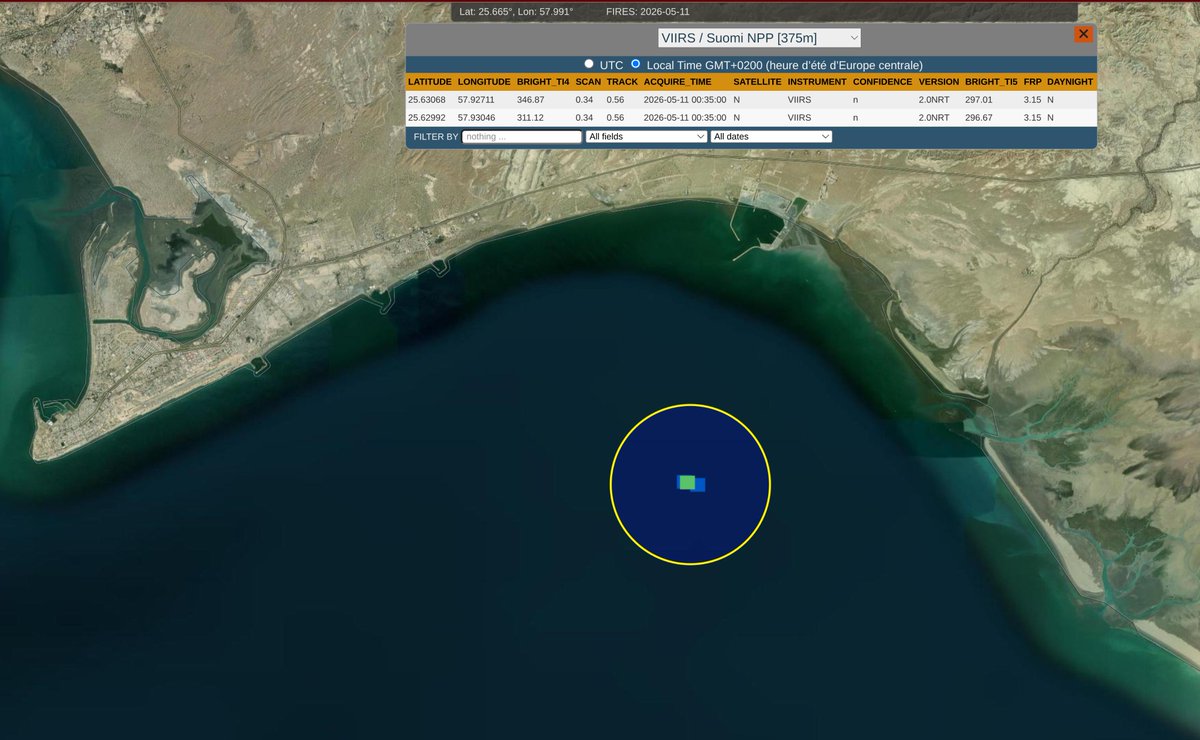This screenshot has height=740, width=1200.
Task: Click the blue fire detection square on map
Action: [x=700, y=485]
